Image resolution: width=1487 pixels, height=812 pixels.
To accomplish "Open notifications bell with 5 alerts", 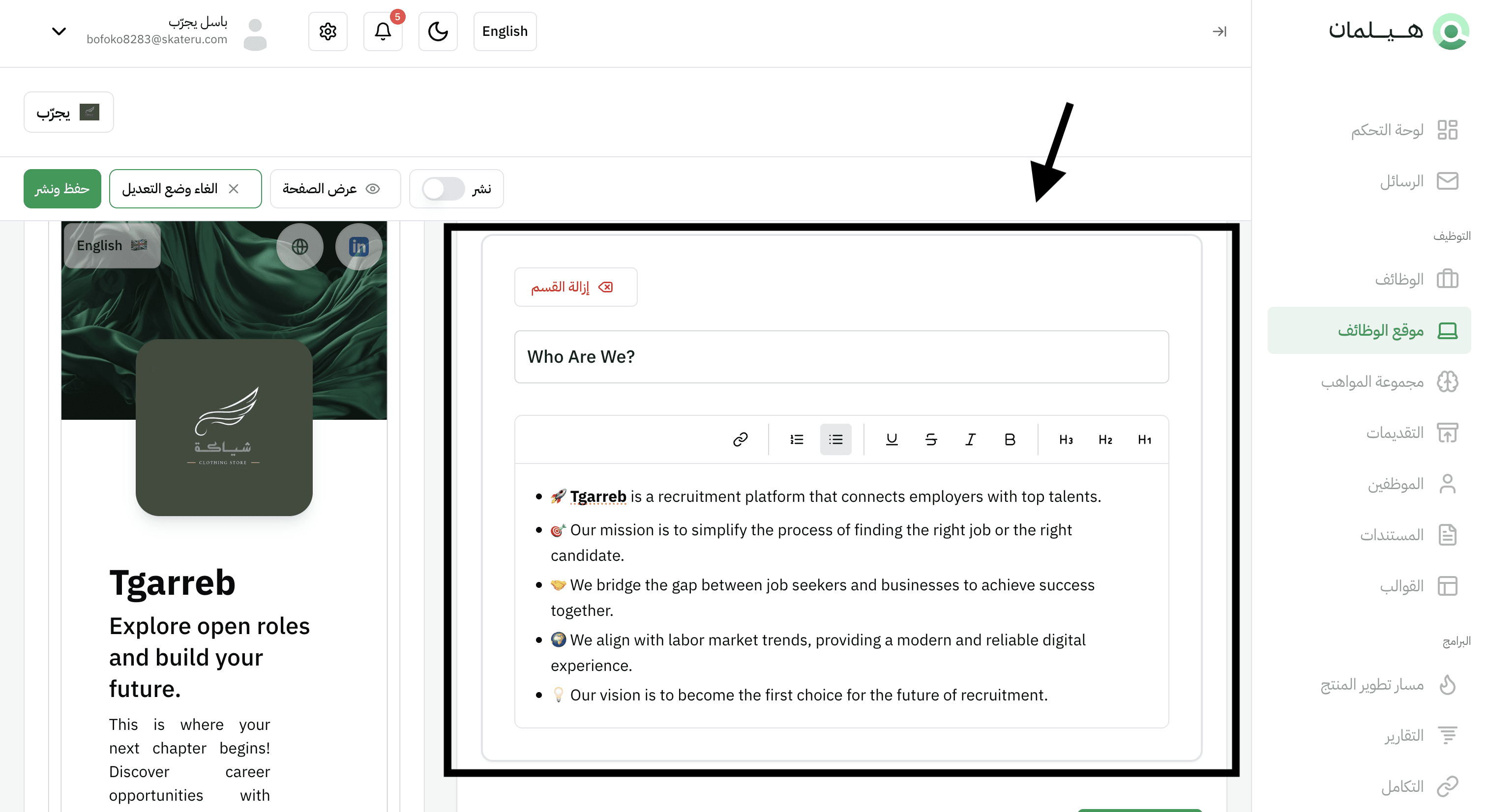I will 383,31.
